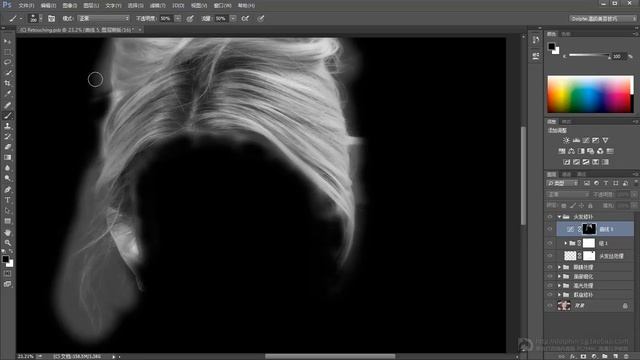Pick a color from the color spectrum ramp
Screen dimensions: 640x360
click(x=590, y=94)
